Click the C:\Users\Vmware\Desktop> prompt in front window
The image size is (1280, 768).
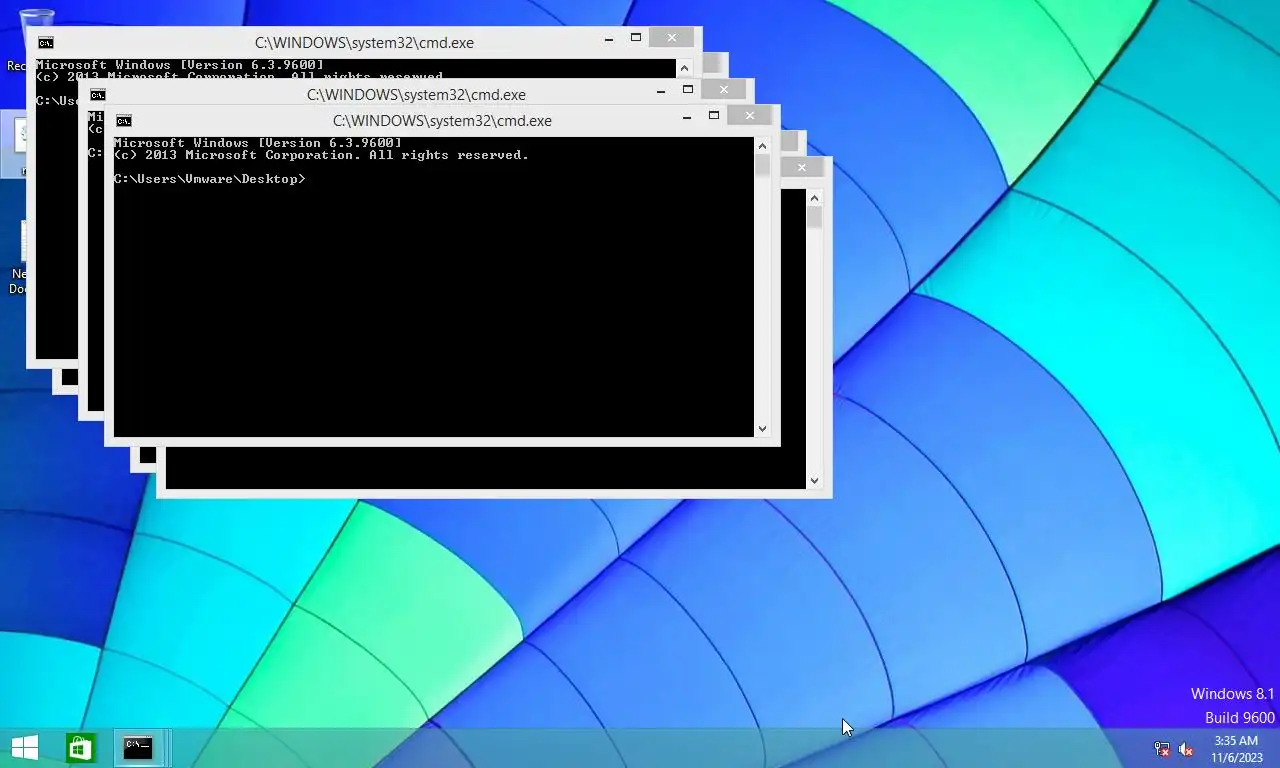coord(210,179)
